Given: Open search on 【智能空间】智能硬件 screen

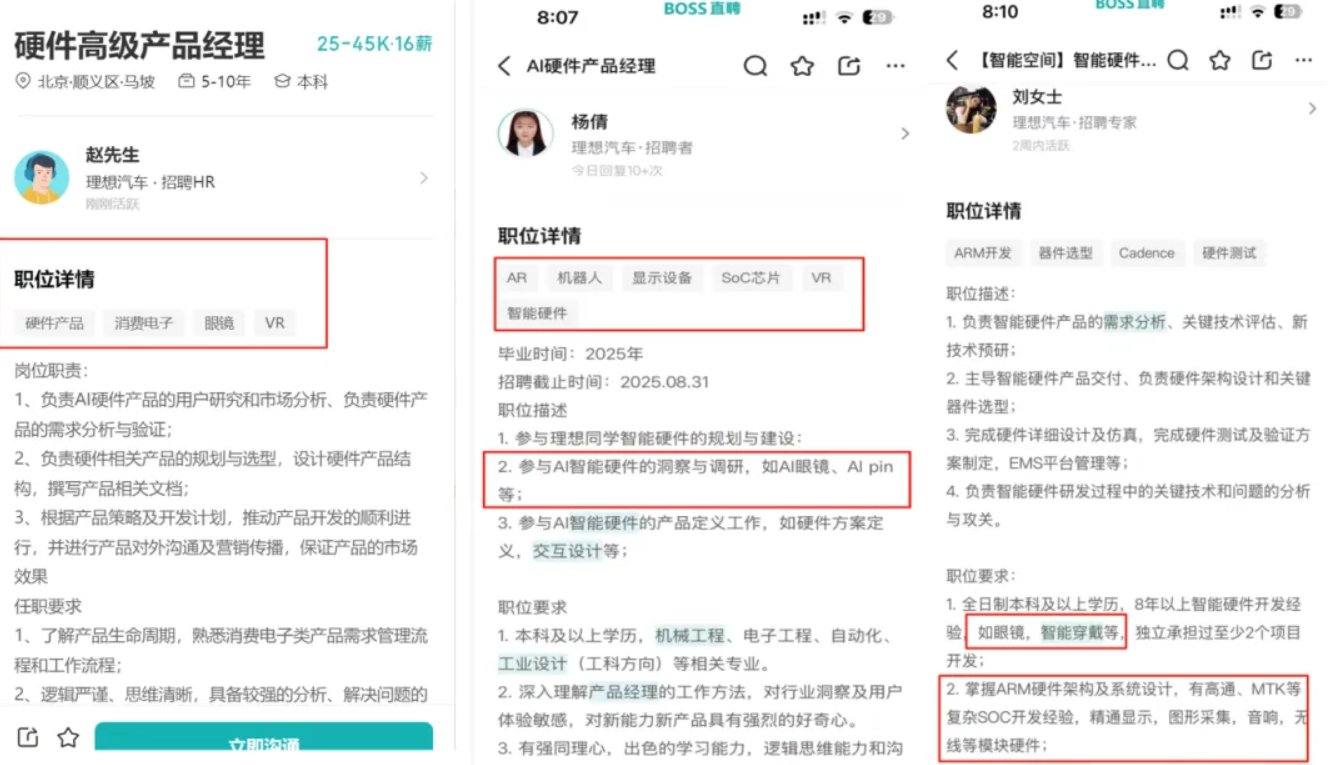Looking at the screenshot, I should coord(1178,61).
